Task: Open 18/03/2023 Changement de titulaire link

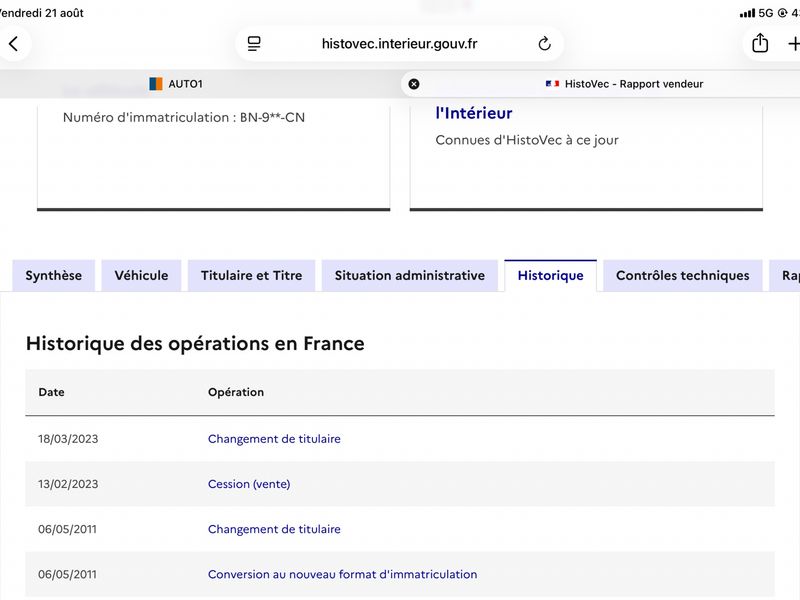Action: click(x=274, y=439)
